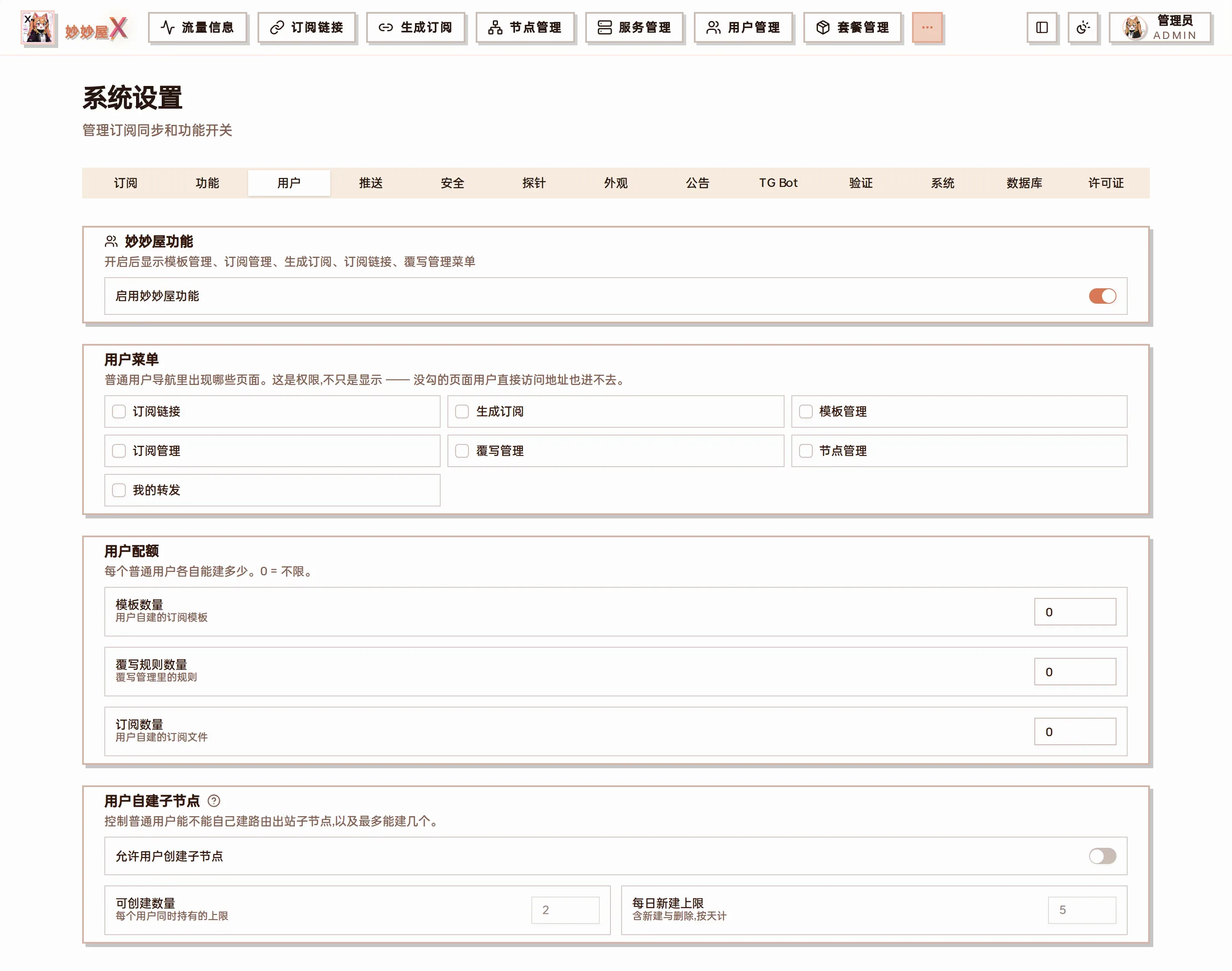Open the 验证 tab

[861, 183]
